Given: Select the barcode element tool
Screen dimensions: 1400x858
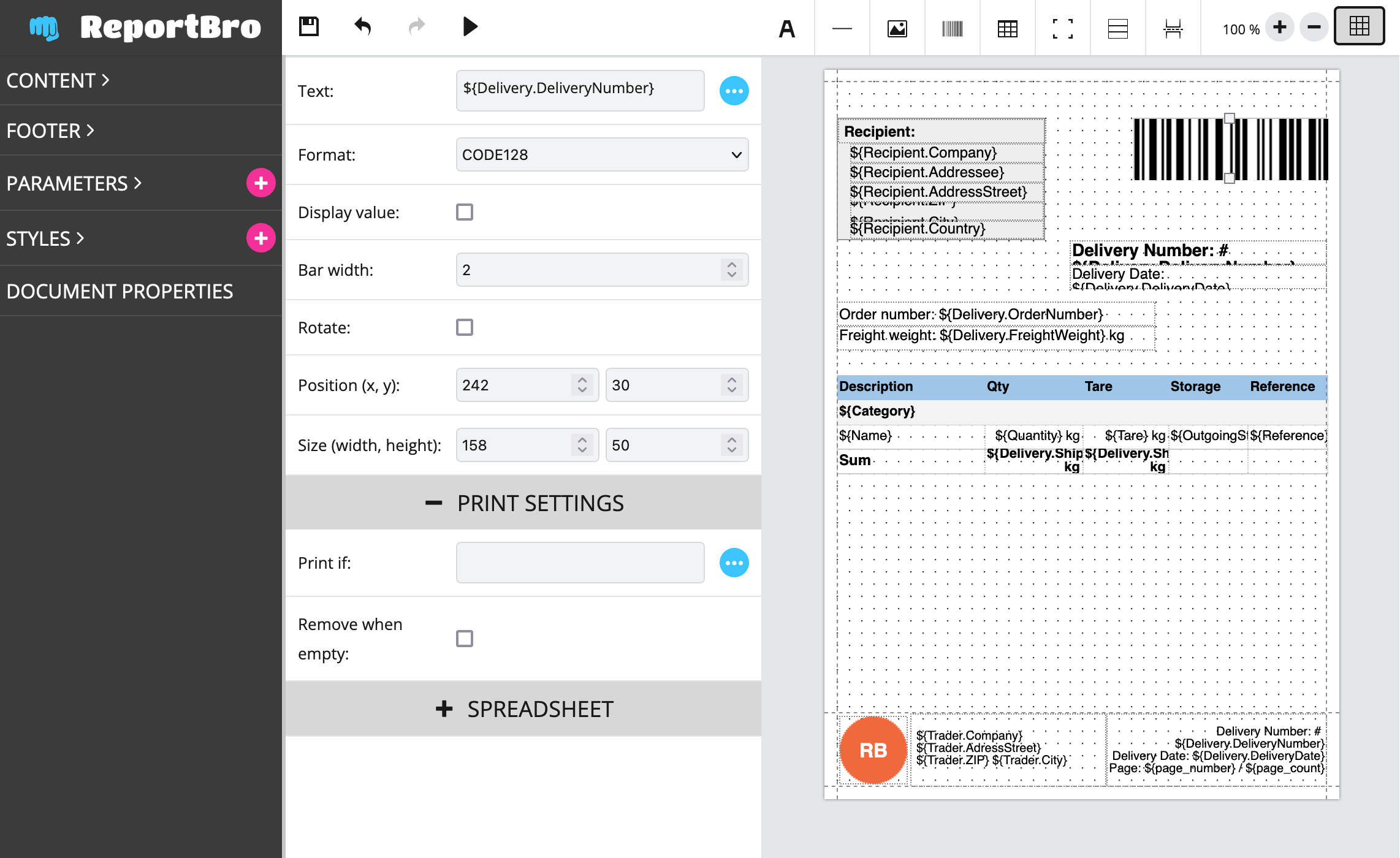Looking at the screenshot, I should pos(952,29).
